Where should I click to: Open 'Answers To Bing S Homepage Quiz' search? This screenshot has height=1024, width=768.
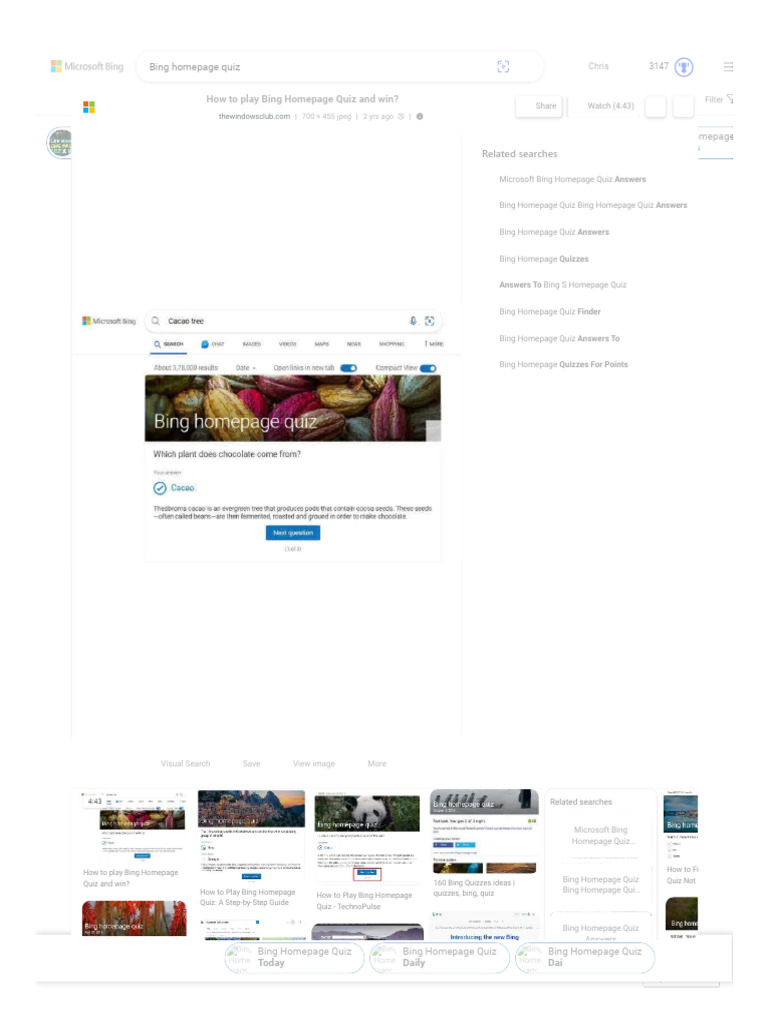pos(563,285)
